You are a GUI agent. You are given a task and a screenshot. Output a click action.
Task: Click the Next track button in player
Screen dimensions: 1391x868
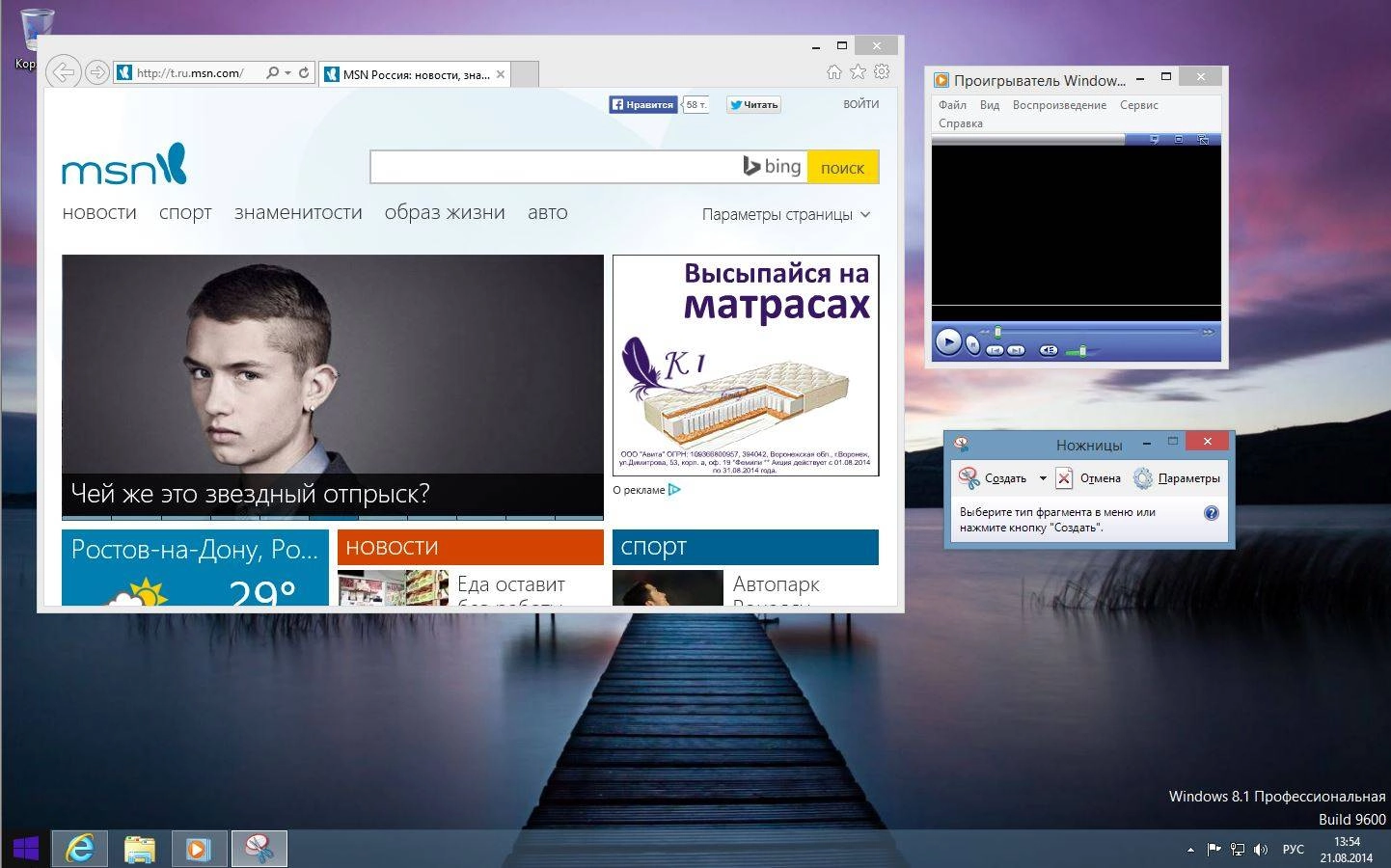(x=1016, y=350)
